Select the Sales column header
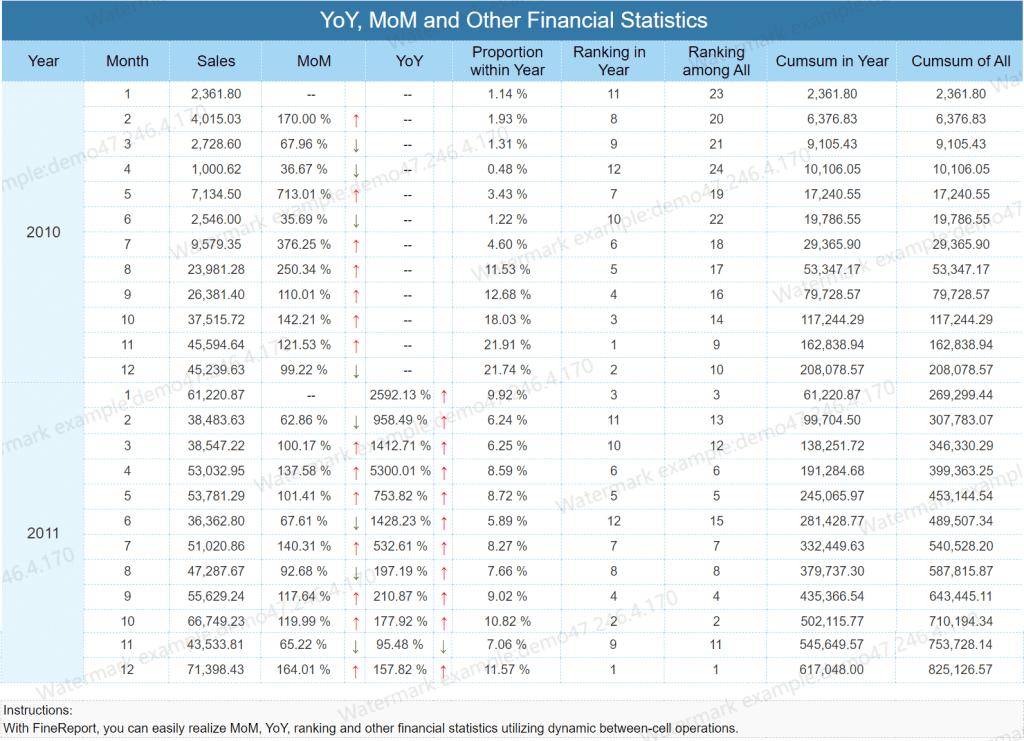This screenshot has height=741, width=1024. pos(216,61)
